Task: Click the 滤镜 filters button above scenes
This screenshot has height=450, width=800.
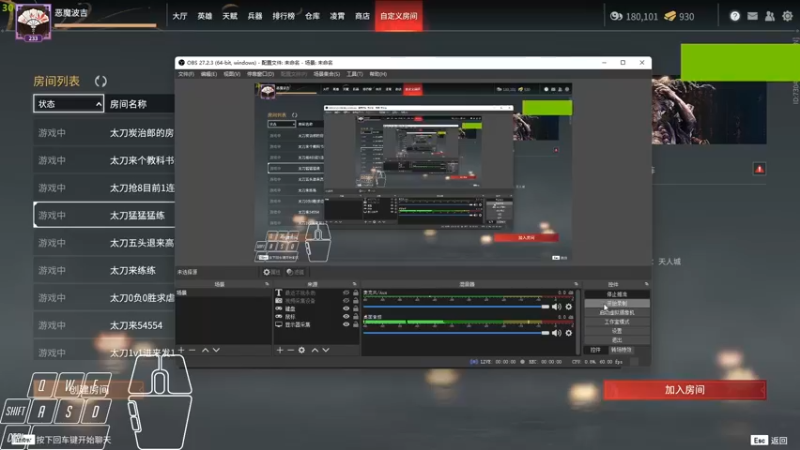Action: [x=295, y=272]
